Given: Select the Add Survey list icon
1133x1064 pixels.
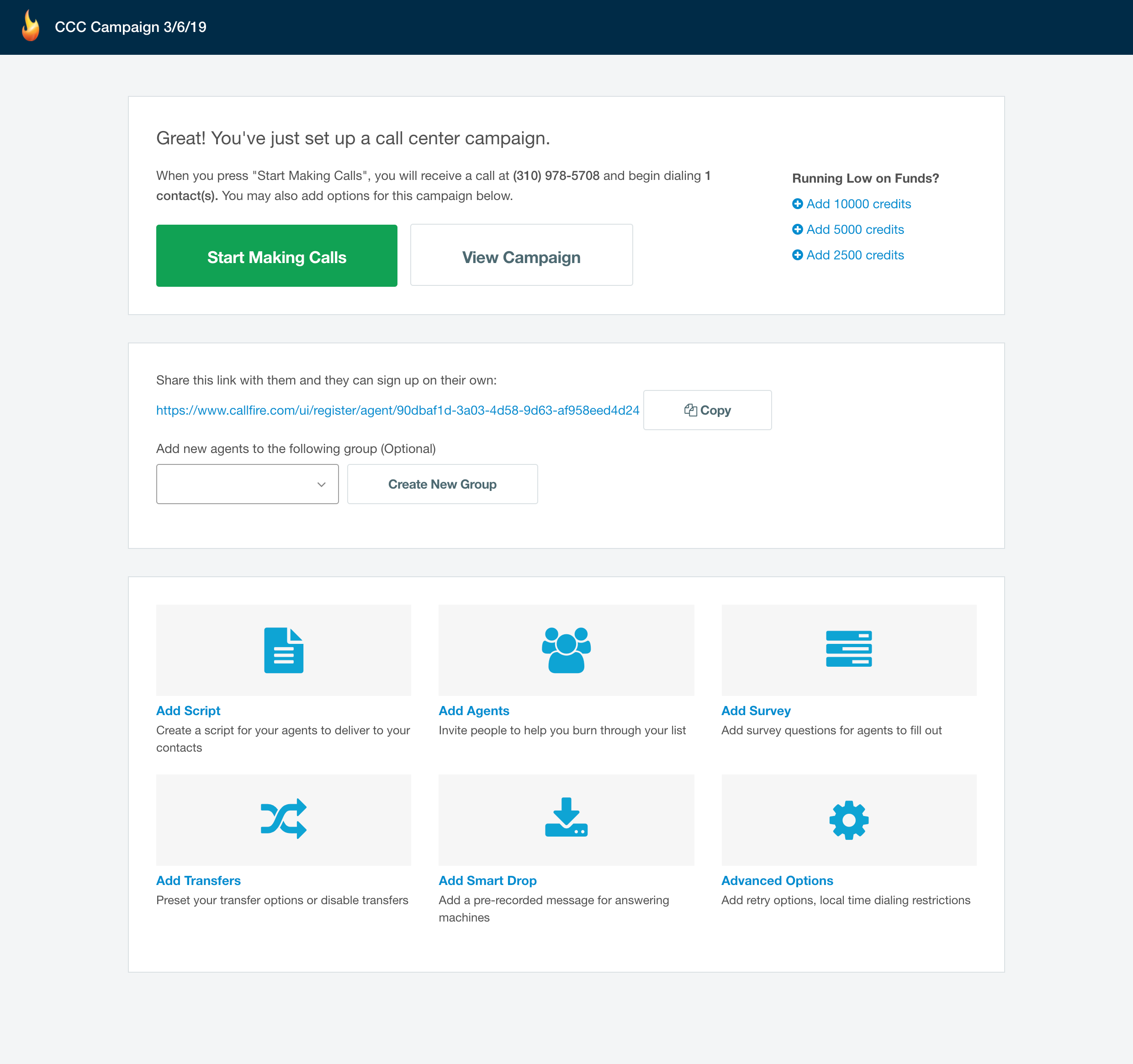Looking at the screenshot, I should pos(849,650).
